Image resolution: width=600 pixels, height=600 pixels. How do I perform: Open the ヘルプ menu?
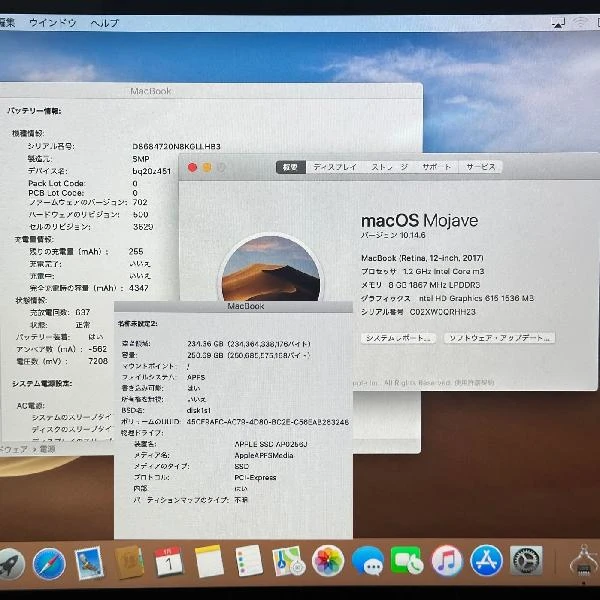coord(105,23)
